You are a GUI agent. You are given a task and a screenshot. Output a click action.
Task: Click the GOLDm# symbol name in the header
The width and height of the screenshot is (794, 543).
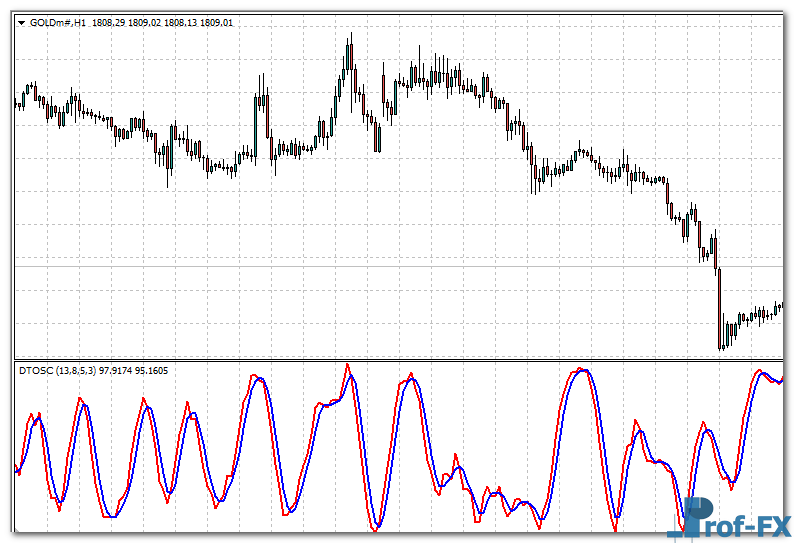click(50, 22)
